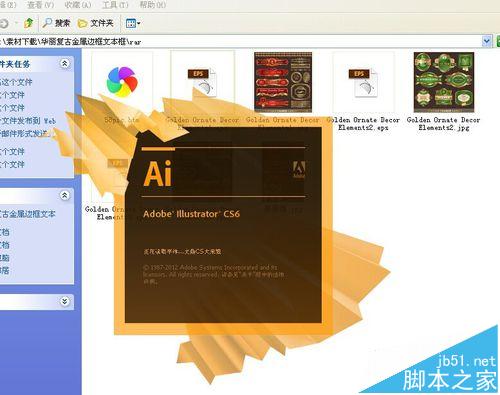Click the 这个文件 rename task link
The height and width of the screenshot is (395, 500).
point(16,82)
